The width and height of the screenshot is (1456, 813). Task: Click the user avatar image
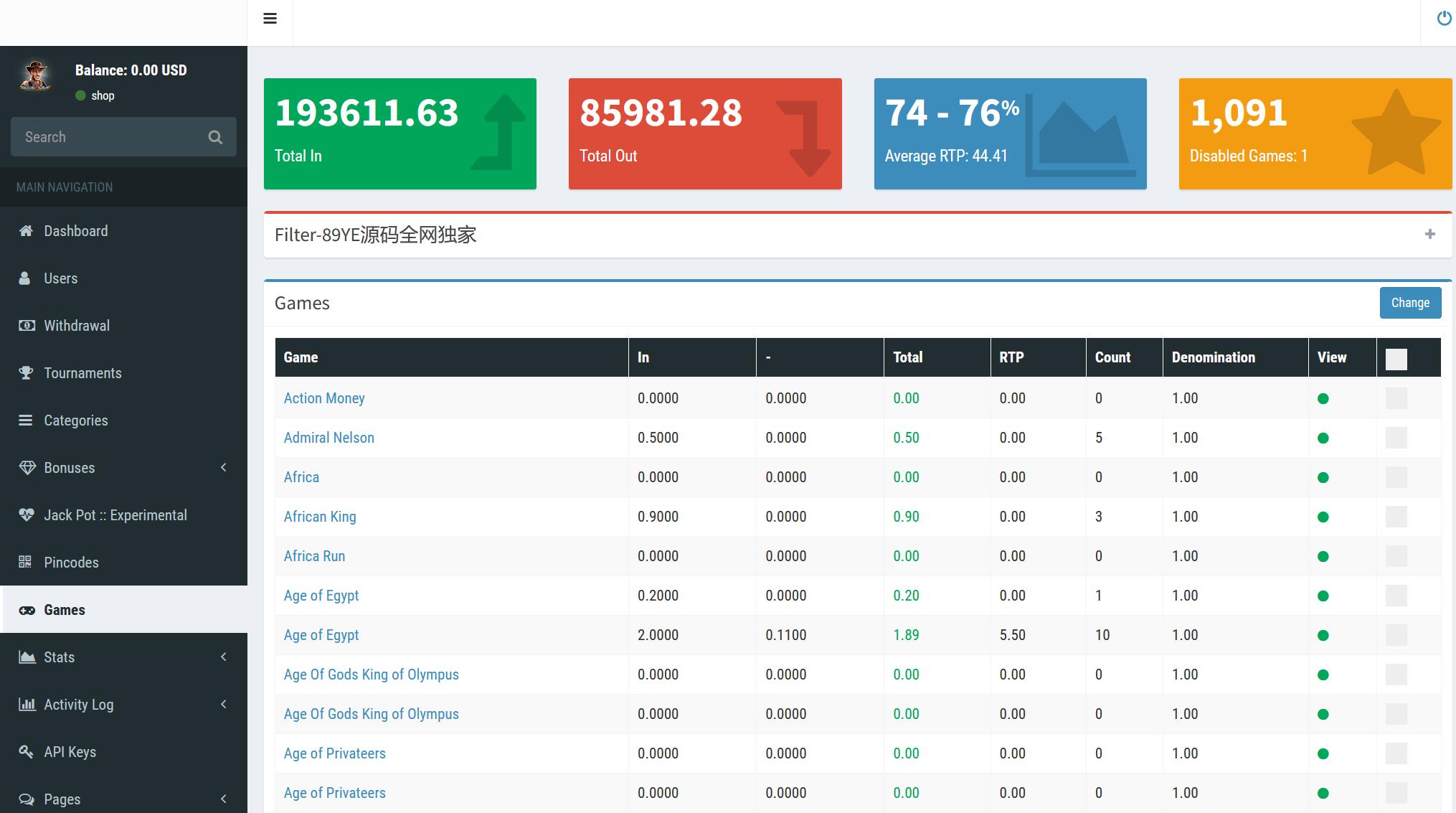[x=35, y=76]
